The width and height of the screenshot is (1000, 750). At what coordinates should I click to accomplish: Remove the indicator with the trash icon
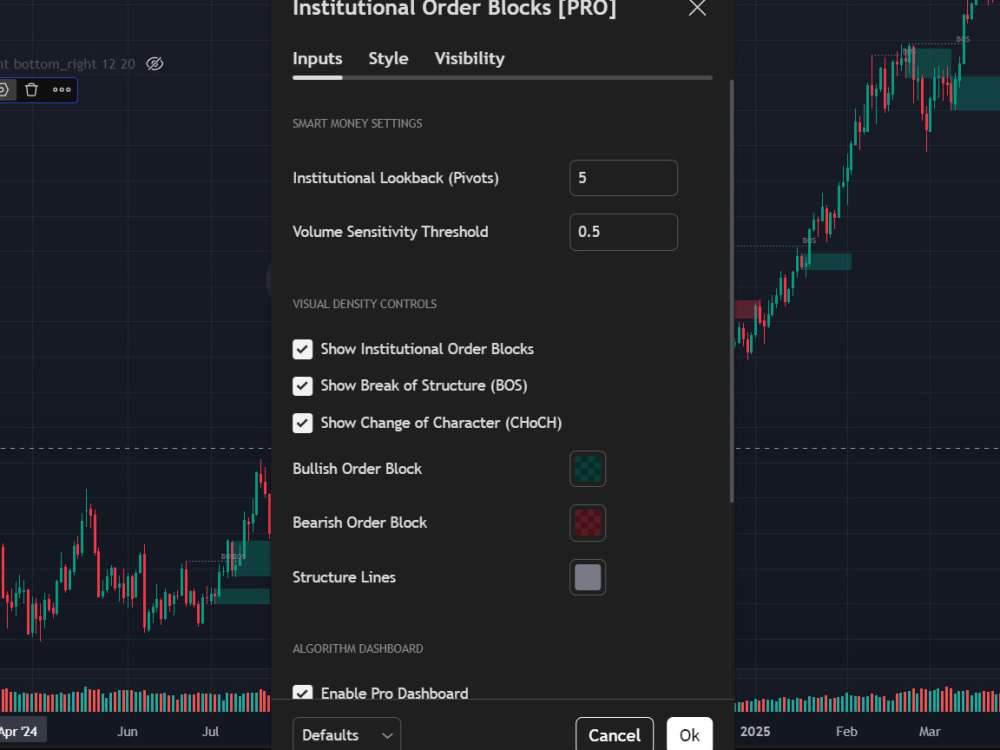(31, 90)
